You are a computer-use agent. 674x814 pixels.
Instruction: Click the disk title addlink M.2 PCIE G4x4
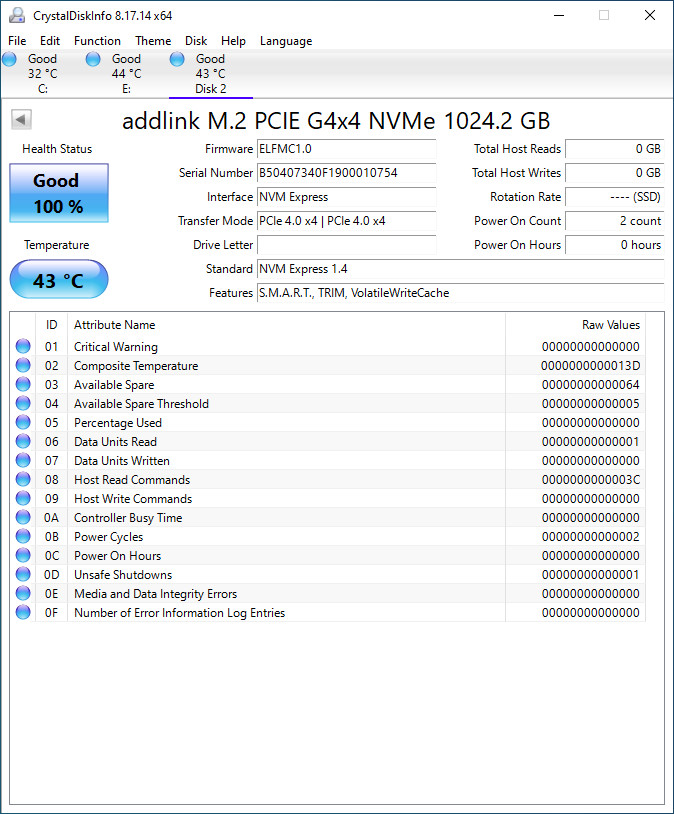tap(336, 121)
